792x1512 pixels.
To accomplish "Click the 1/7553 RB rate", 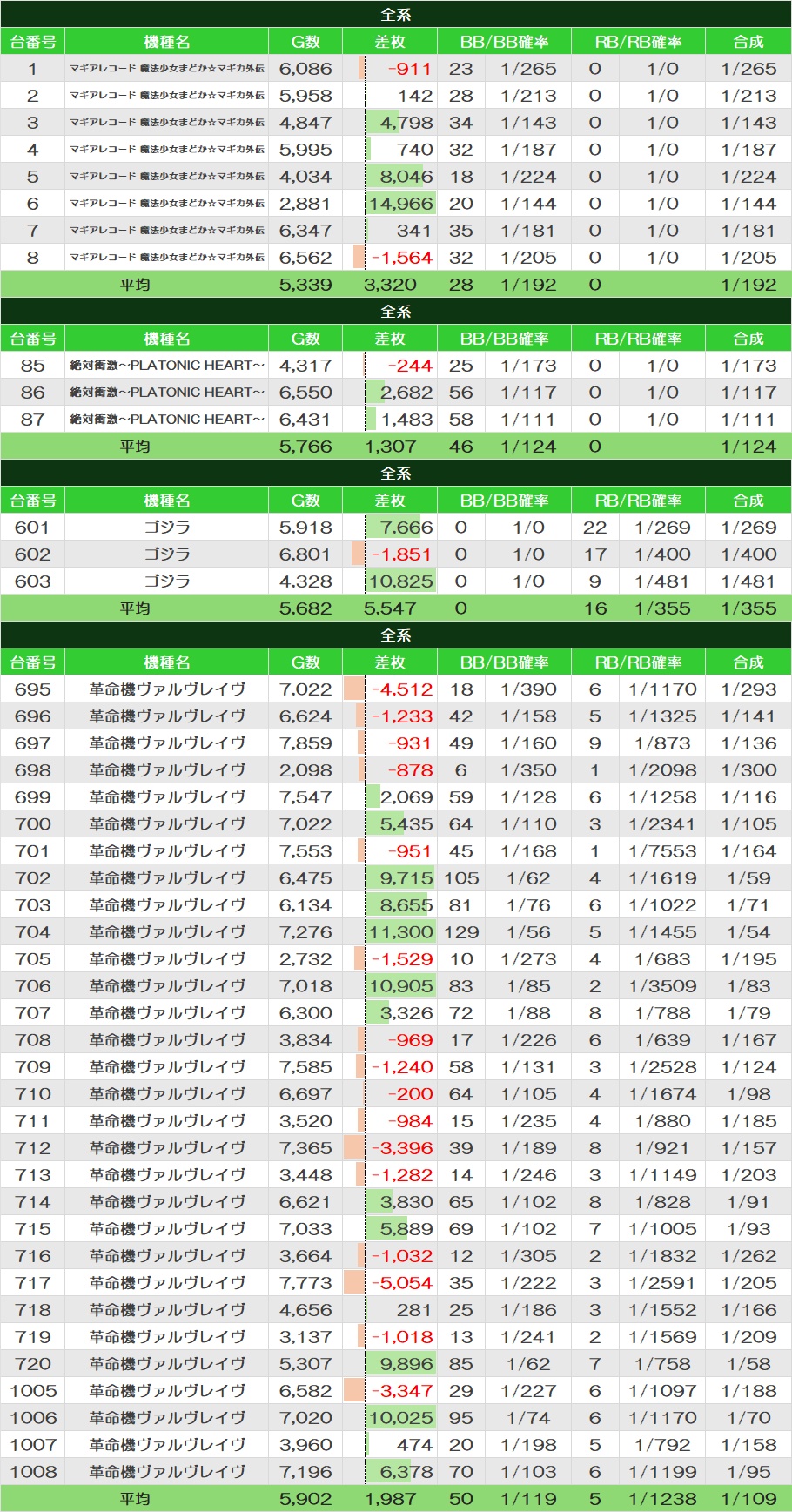I will point(662,851).
